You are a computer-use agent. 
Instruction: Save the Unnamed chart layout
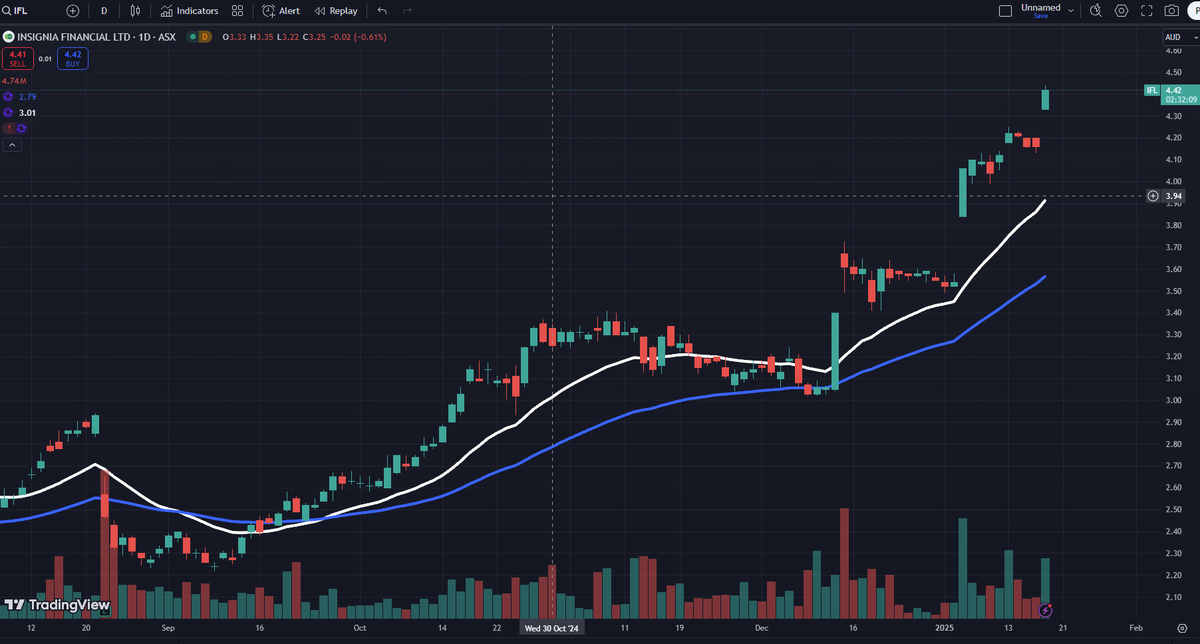pyautogui.click(x=1041, y=16)
